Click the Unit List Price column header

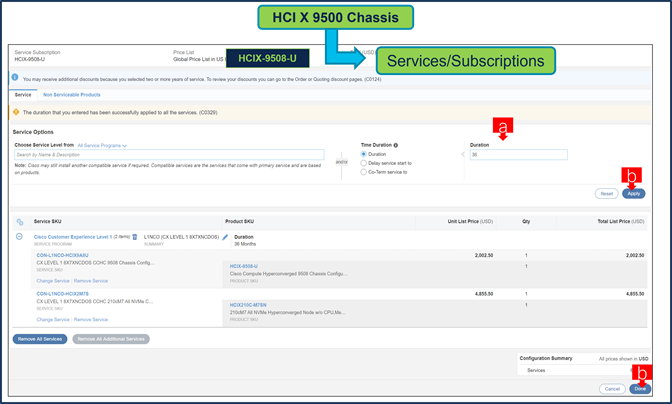click(470, 221)
